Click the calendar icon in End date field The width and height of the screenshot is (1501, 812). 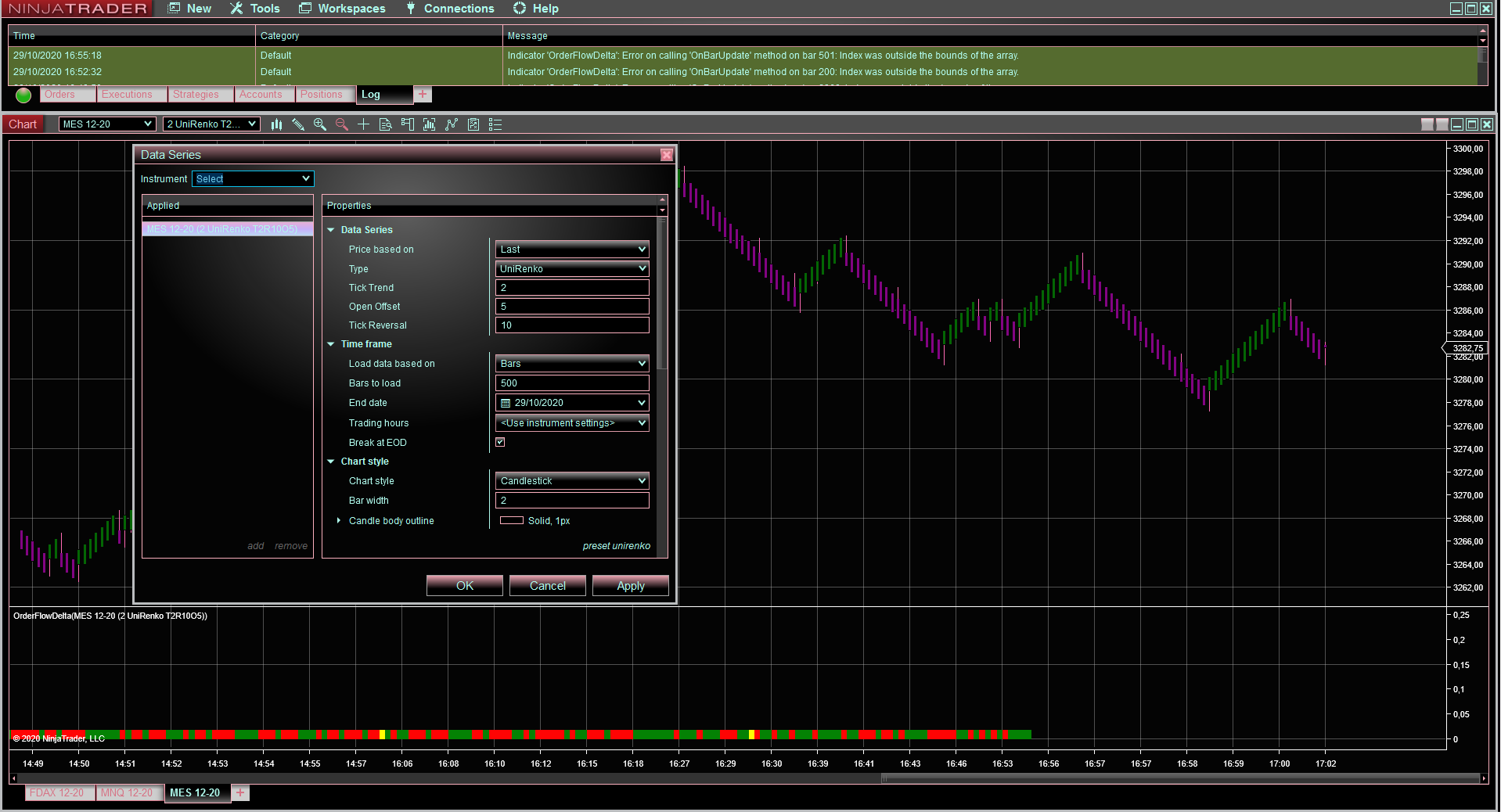[506, 403]
